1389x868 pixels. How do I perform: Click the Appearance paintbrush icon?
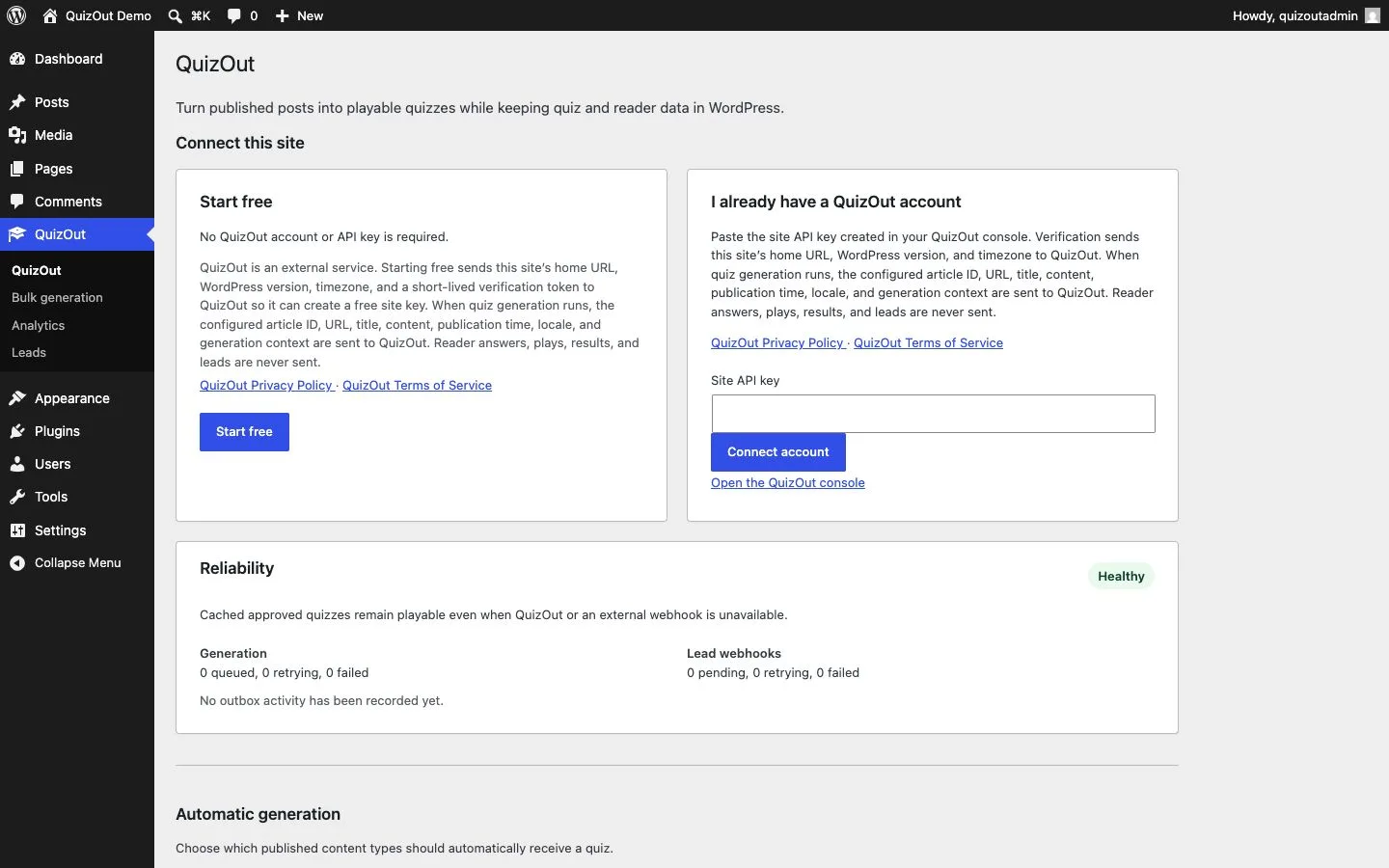[17, 398]
